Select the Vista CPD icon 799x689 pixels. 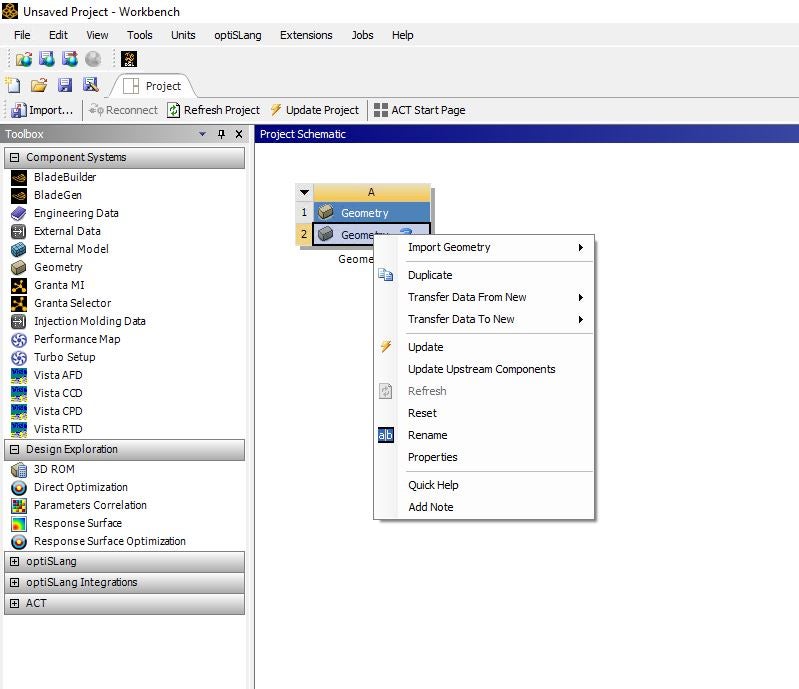tap(19, 411)
